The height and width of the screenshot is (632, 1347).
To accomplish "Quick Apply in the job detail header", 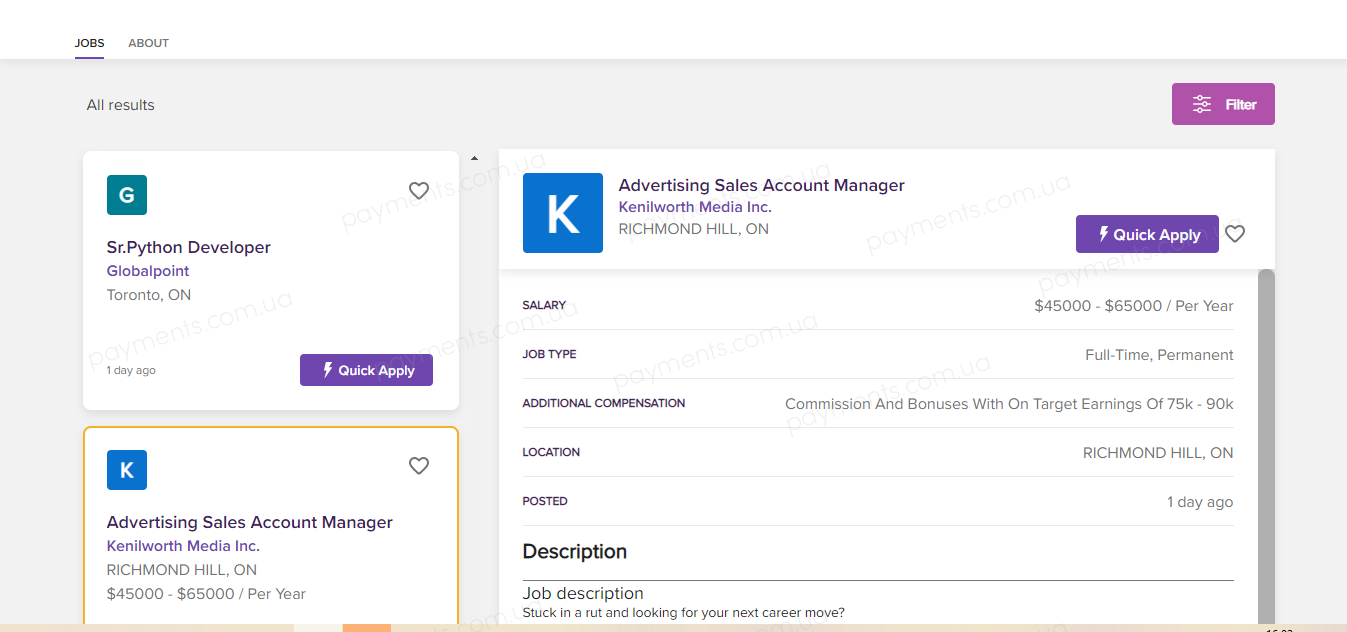I will pyautogui.click(x=1147, y=234).
